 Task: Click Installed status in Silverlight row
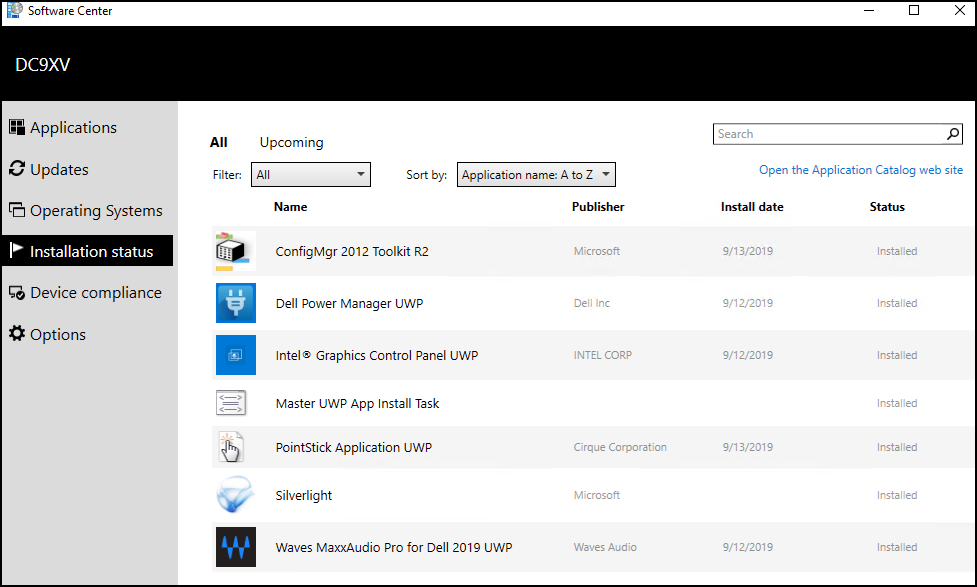[897, 495]
